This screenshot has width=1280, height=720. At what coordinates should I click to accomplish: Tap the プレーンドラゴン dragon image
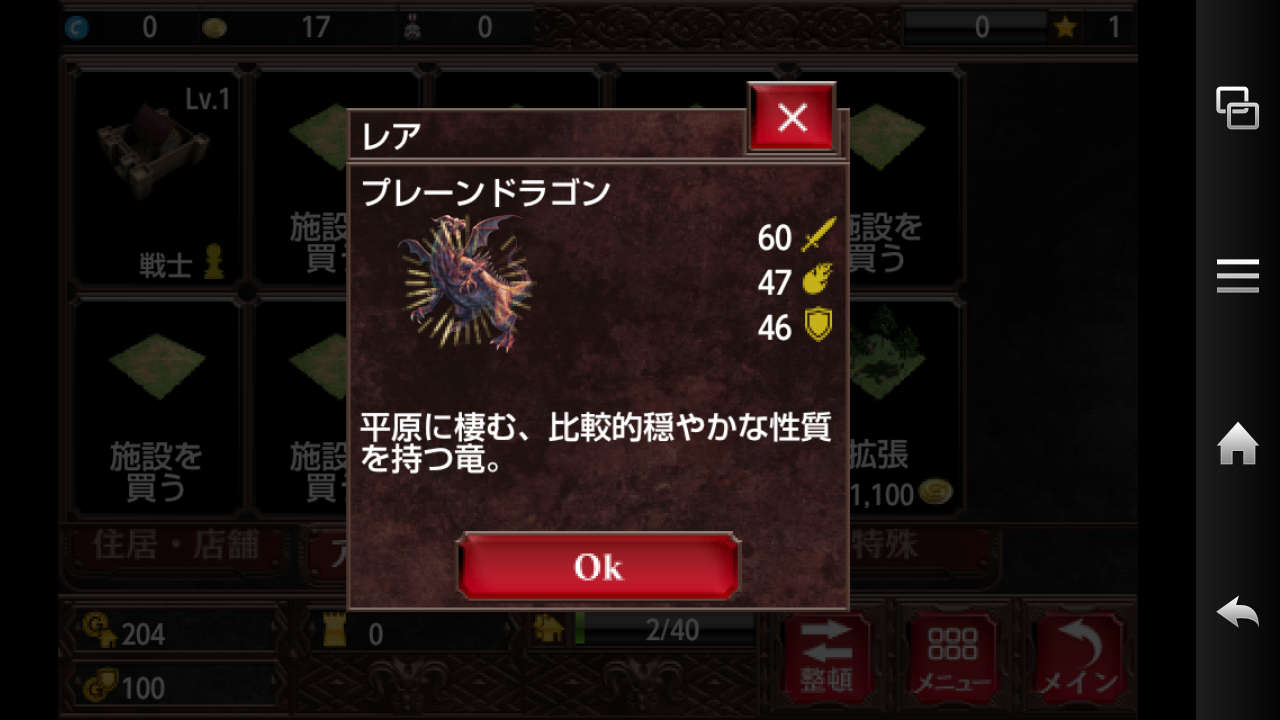[x=467, y=283]
